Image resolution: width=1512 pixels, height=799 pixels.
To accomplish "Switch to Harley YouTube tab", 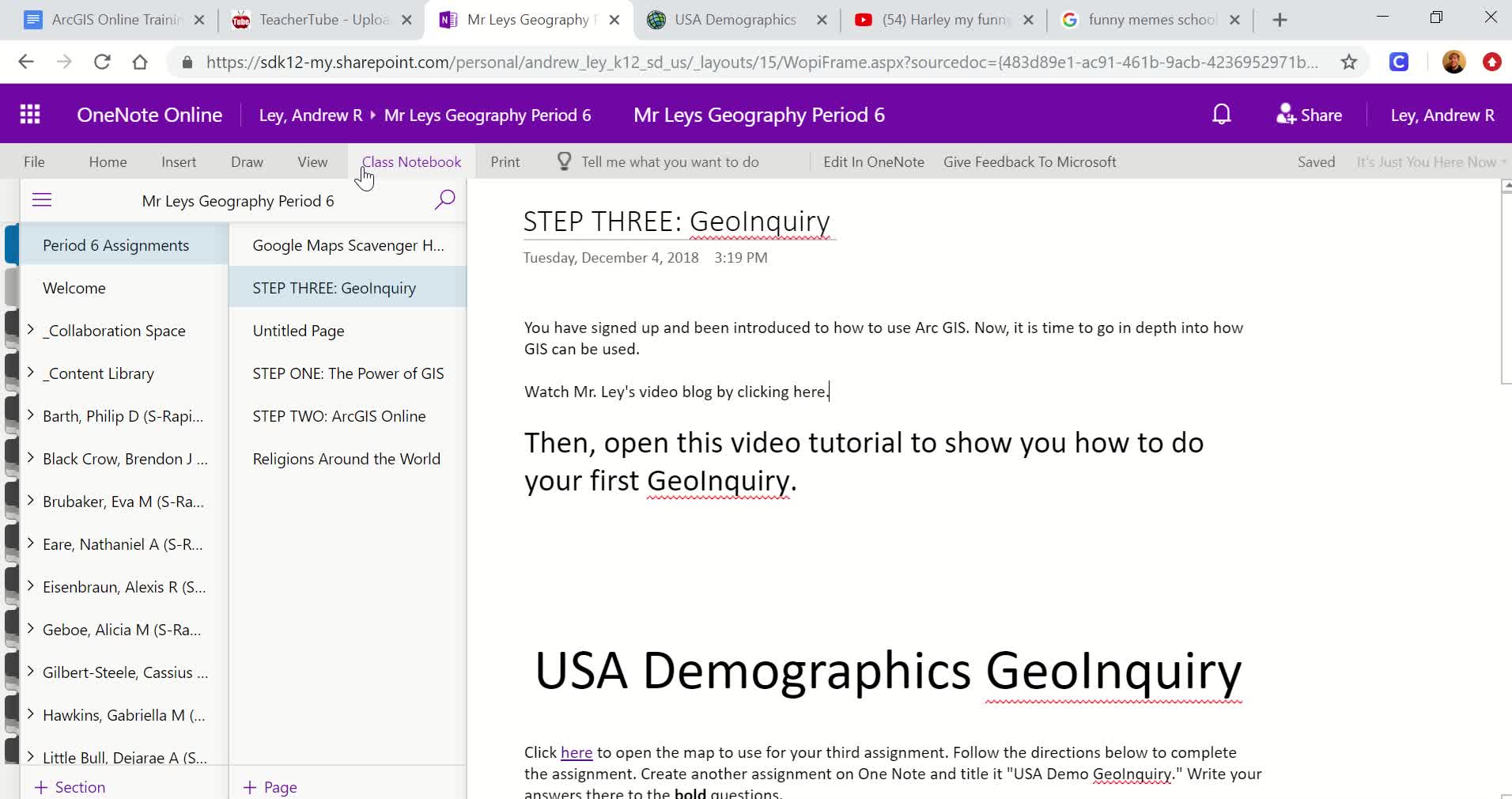I will (945, 20).
